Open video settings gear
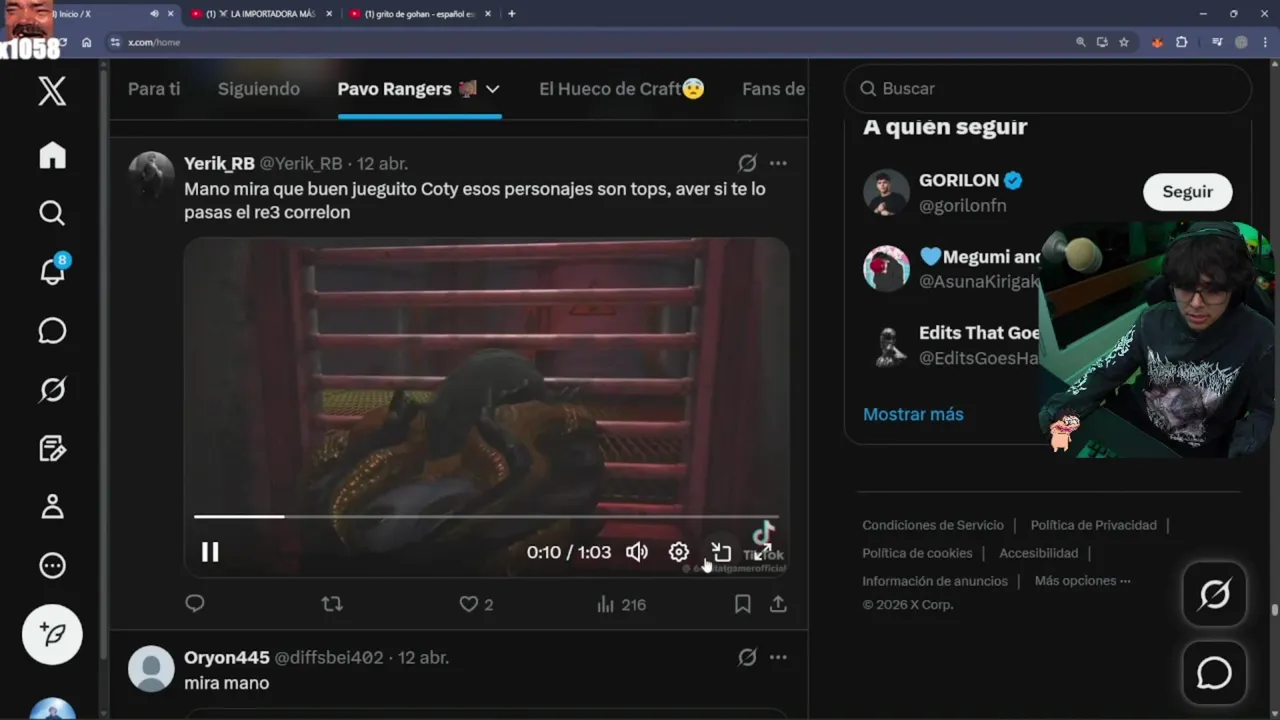This screenshot has height=720, width=1280. 679,552
